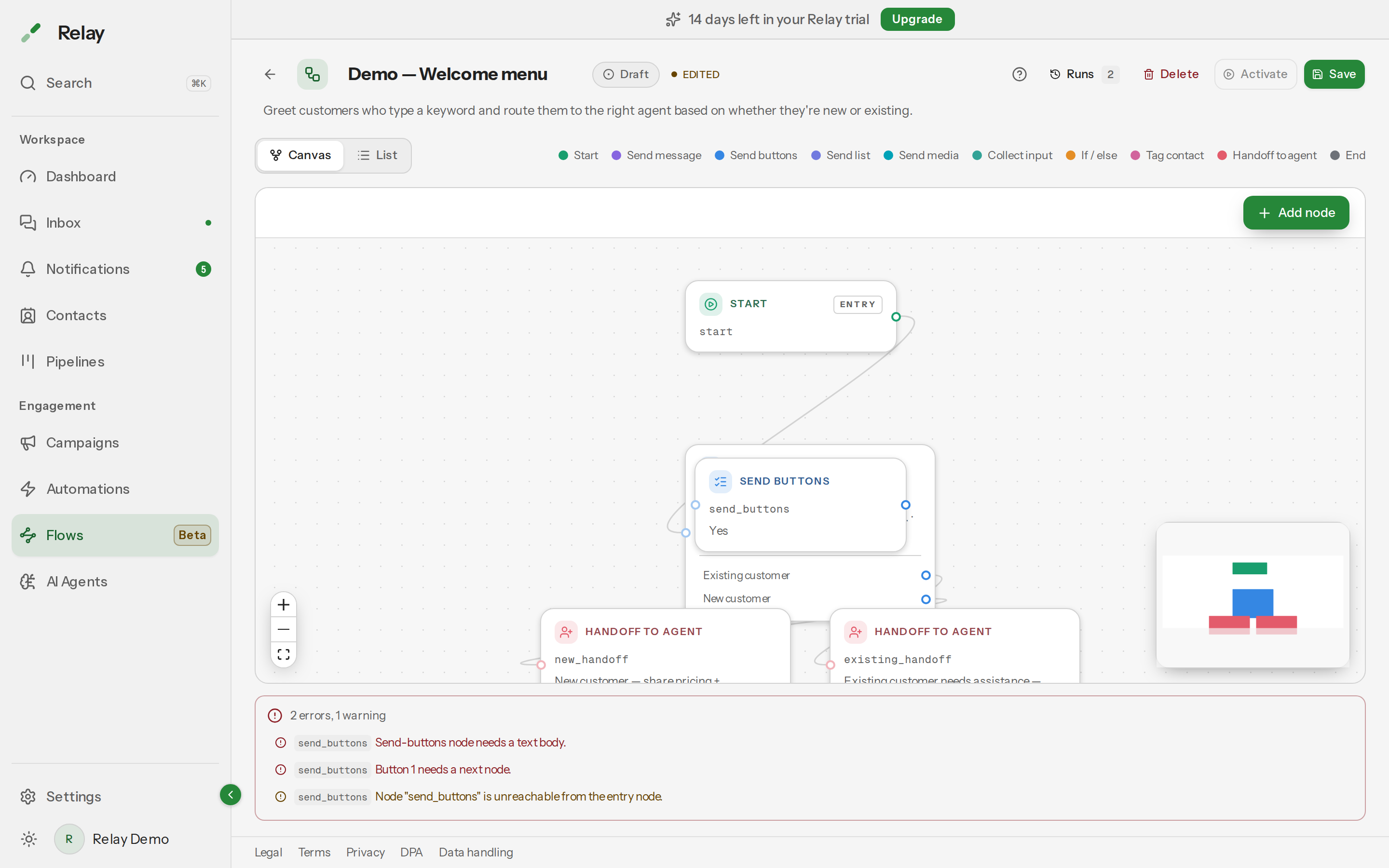Image resolution: width=1389 pixels, height=868 pixels.
Task: Open the Legal footer link
Action: point(268,853)
